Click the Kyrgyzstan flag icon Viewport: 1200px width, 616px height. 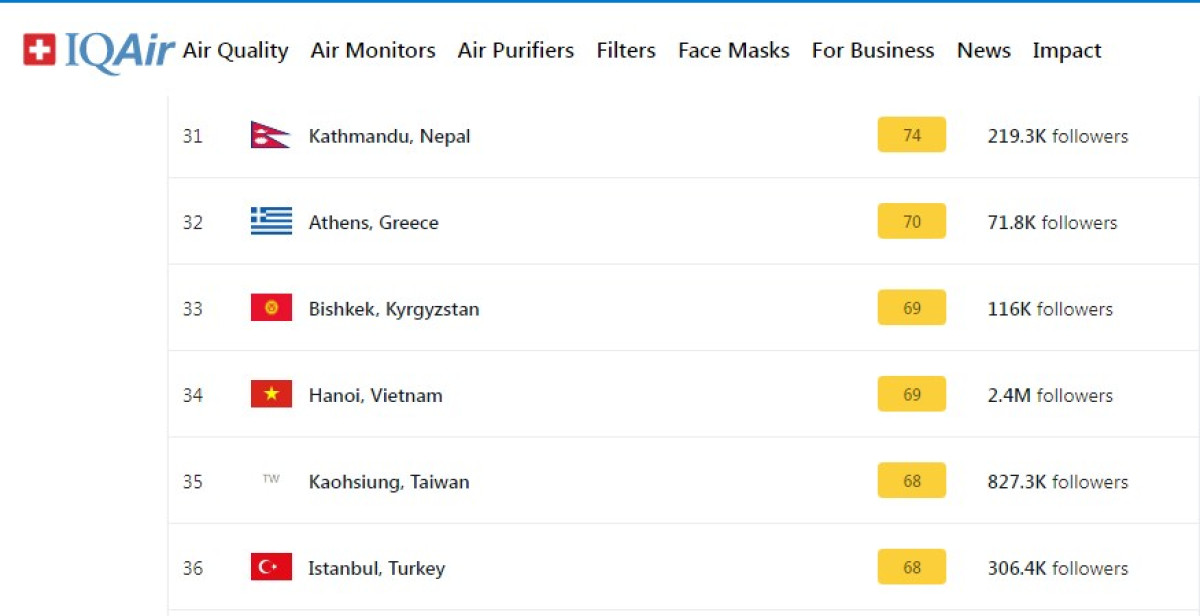click(271, 308)
